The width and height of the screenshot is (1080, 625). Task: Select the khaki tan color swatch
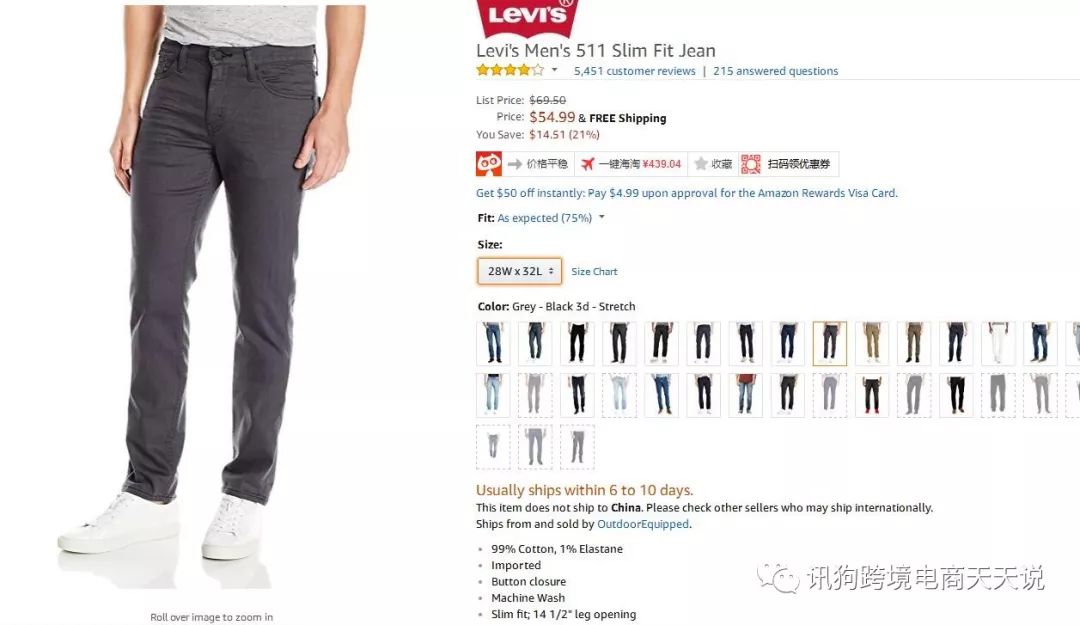tap(872, 342)
